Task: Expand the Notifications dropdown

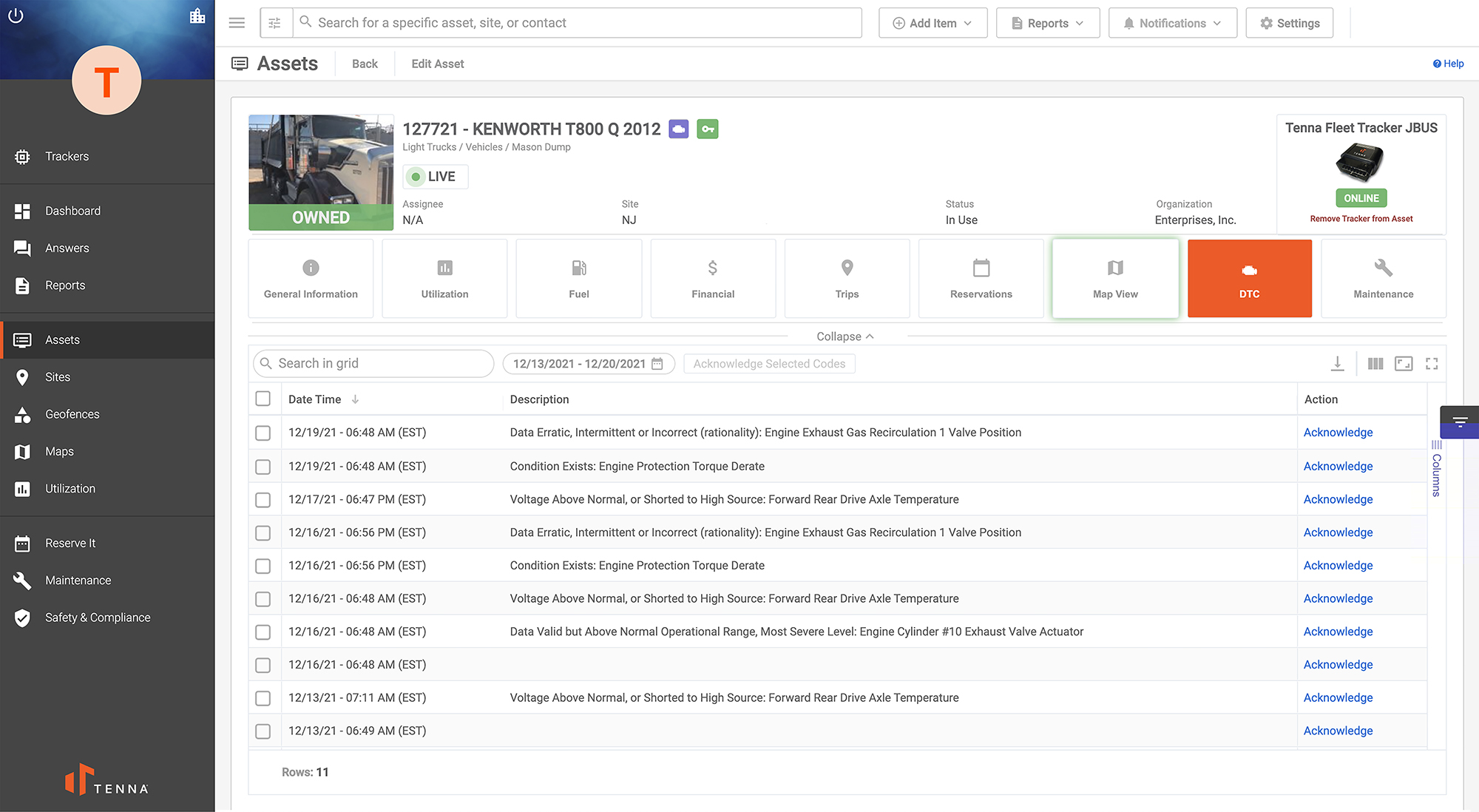Action: coord(1172,22)
